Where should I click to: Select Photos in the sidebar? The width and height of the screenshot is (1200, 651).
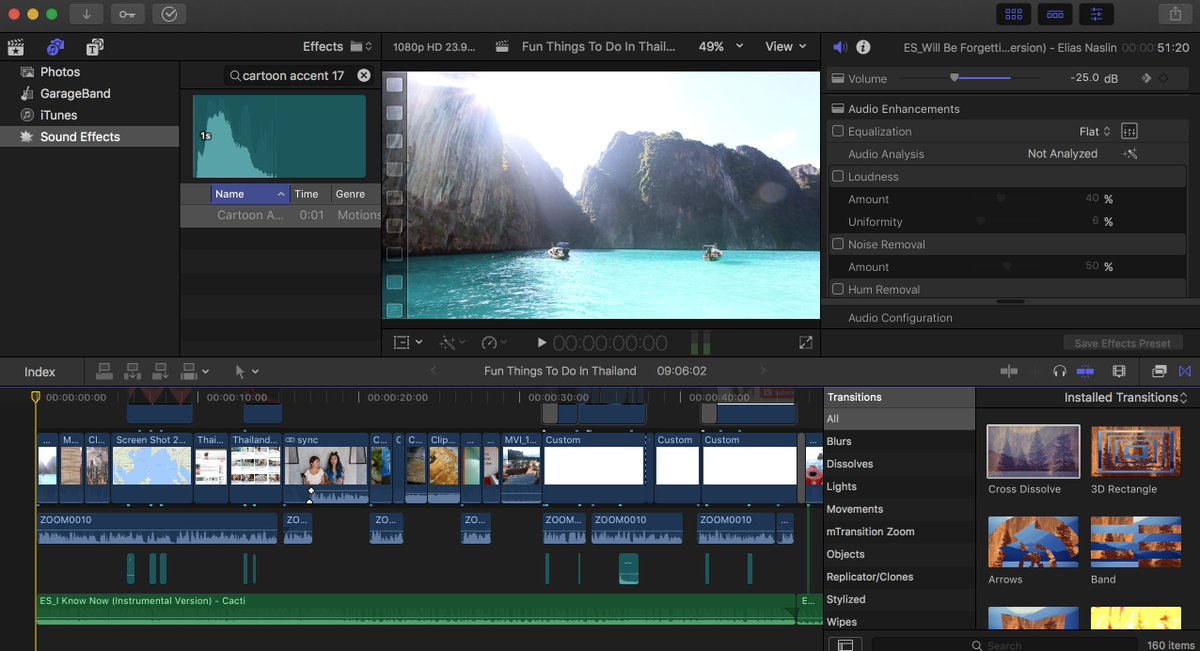60,72
